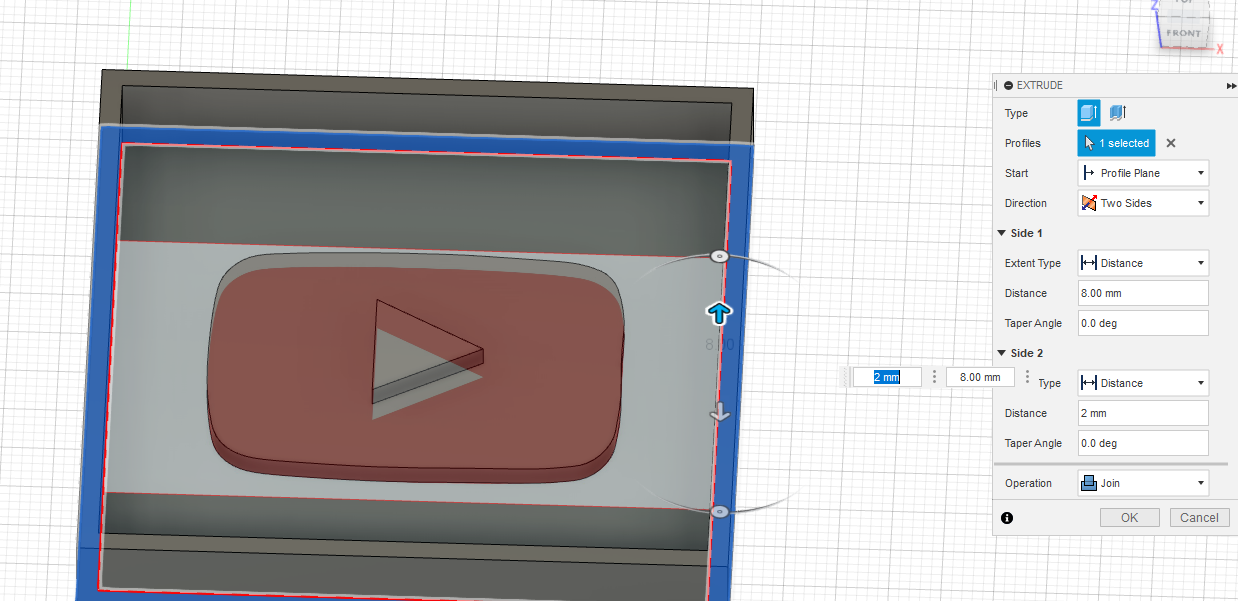Screen dimensions: 1238x601
Task: Open options dots beside floating 2 mm box
Action: point(934,377)
